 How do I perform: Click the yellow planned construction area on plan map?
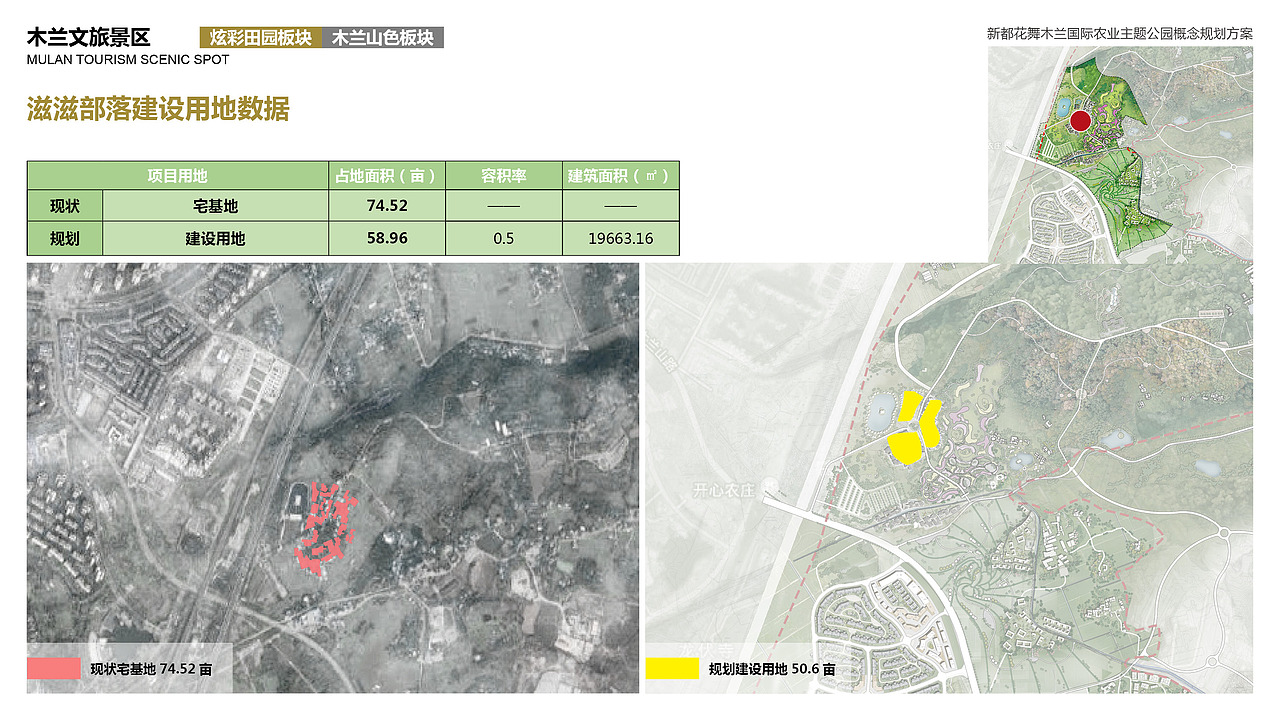(x=913, y=428)
